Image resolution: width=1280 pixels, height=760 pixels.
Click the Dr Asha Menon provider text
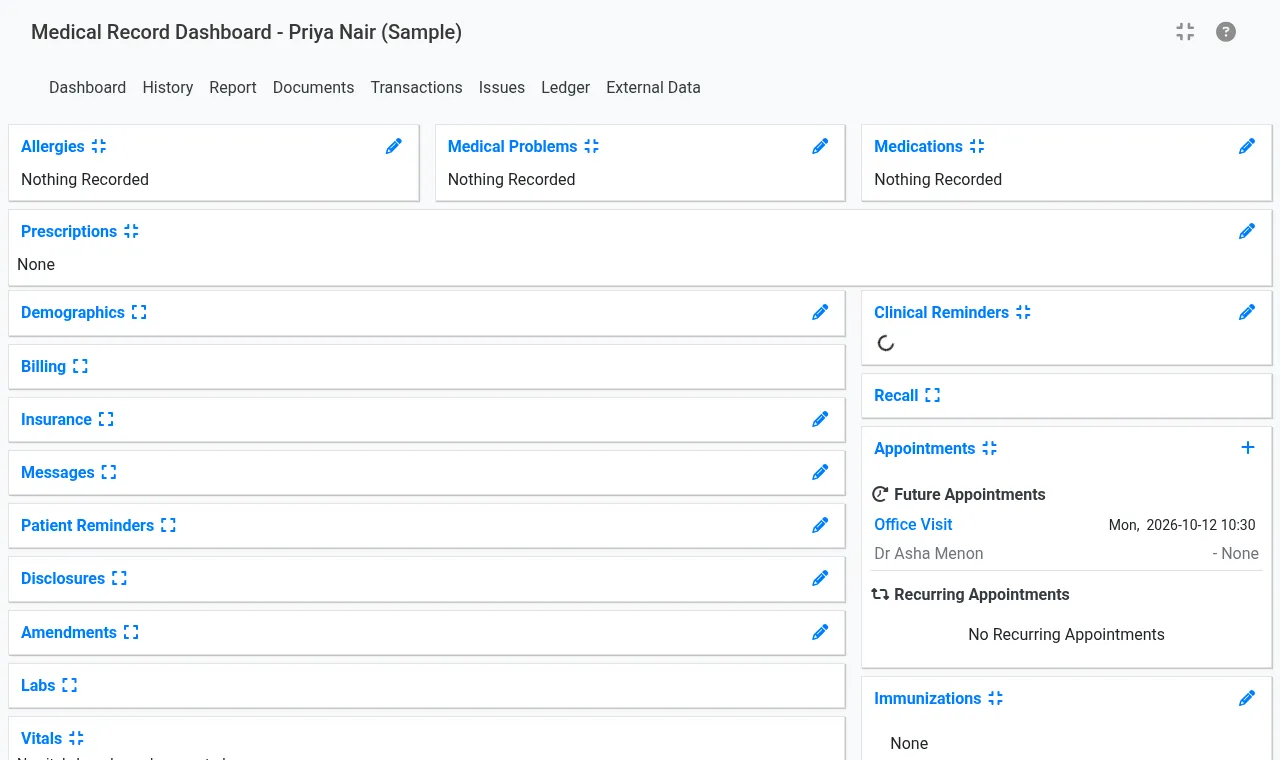[x=929, y=553]
